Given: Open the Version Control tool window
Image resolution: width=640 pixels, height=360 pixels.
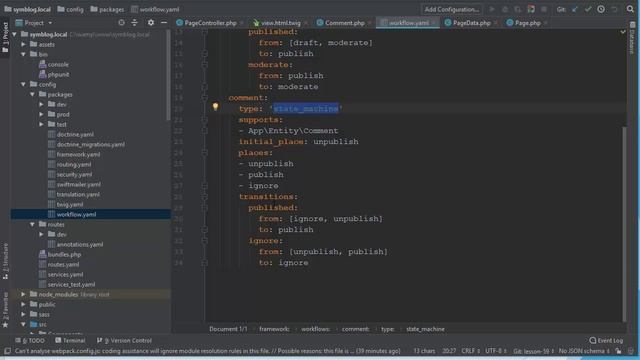Looking at the screenshot, I should pyautogui.click(x=124, y=340).
